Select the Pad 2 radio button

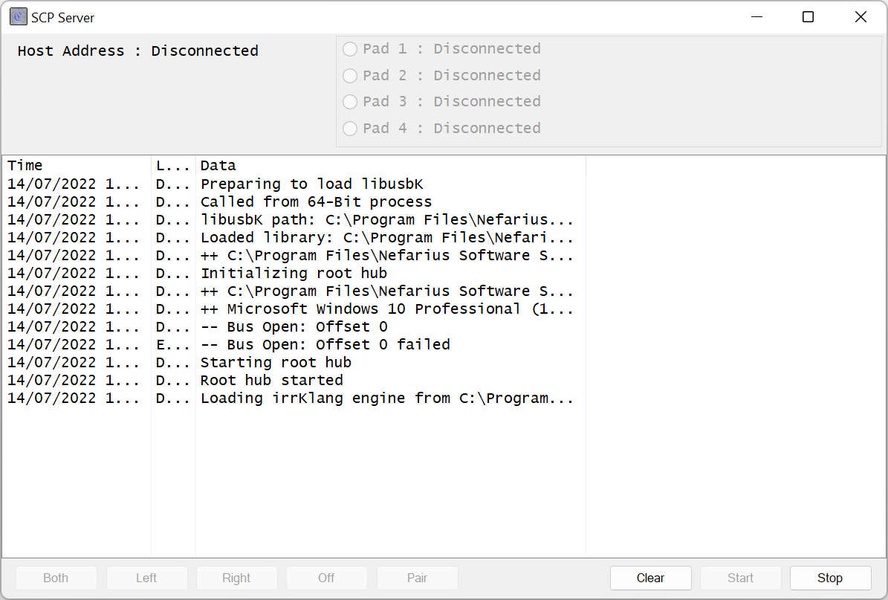click(x=350, y=75)
